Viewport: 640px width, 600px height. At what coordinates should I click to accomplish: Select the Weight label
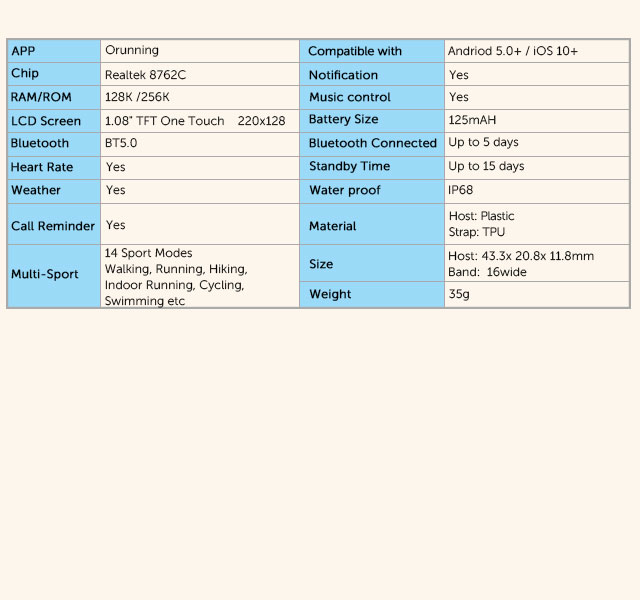pyautogui.click(x=330, y=294)
